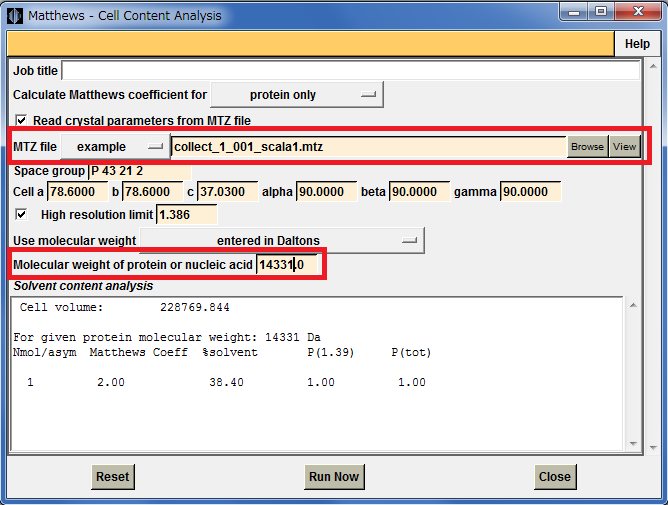Toggle Read crystal parameters from MTZ file checkbox
This screenshot has height=505, width=668.
point(21,120)
